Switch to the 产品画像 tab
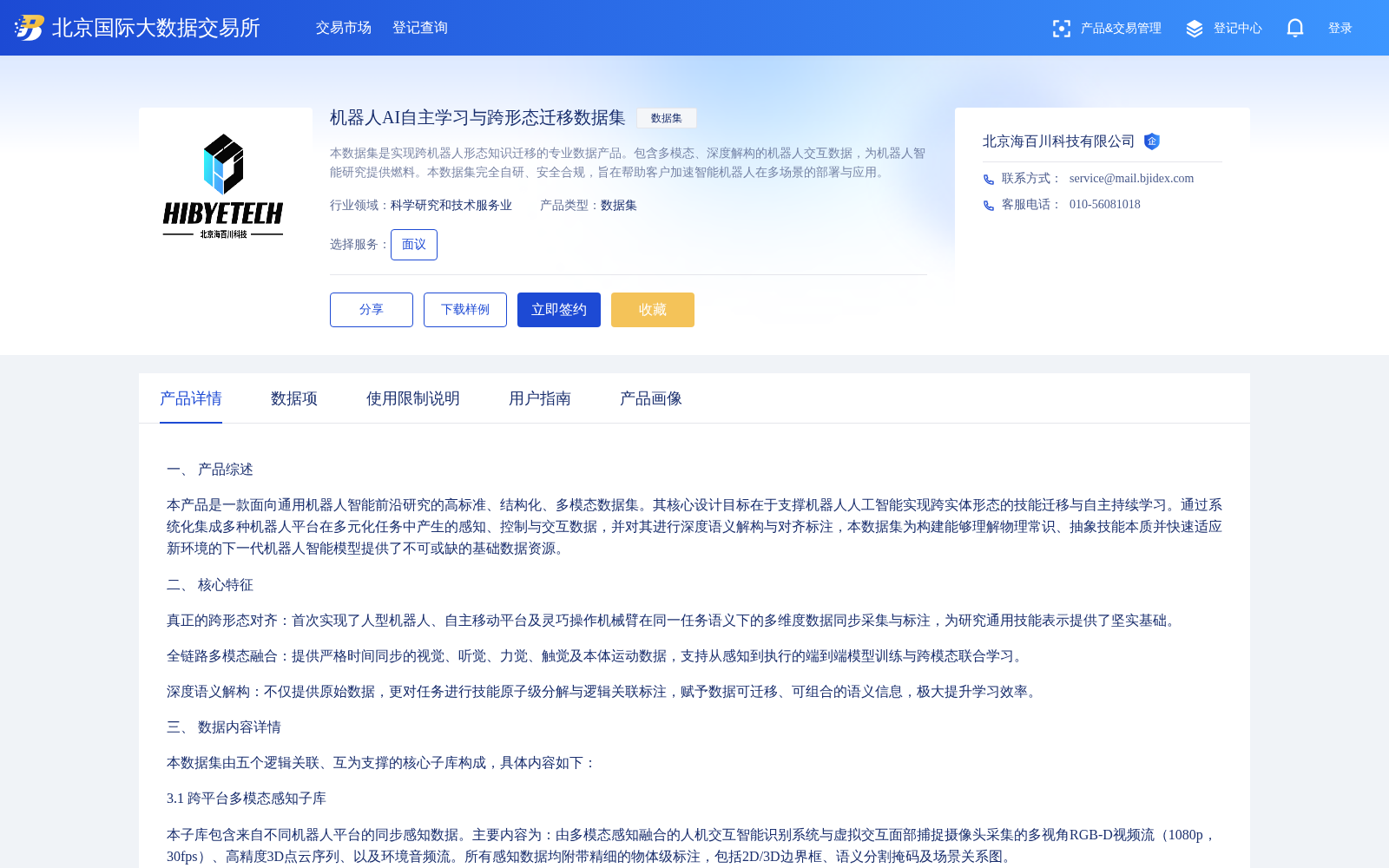This screenshot has height=868, width=1389. pos(651,398)
